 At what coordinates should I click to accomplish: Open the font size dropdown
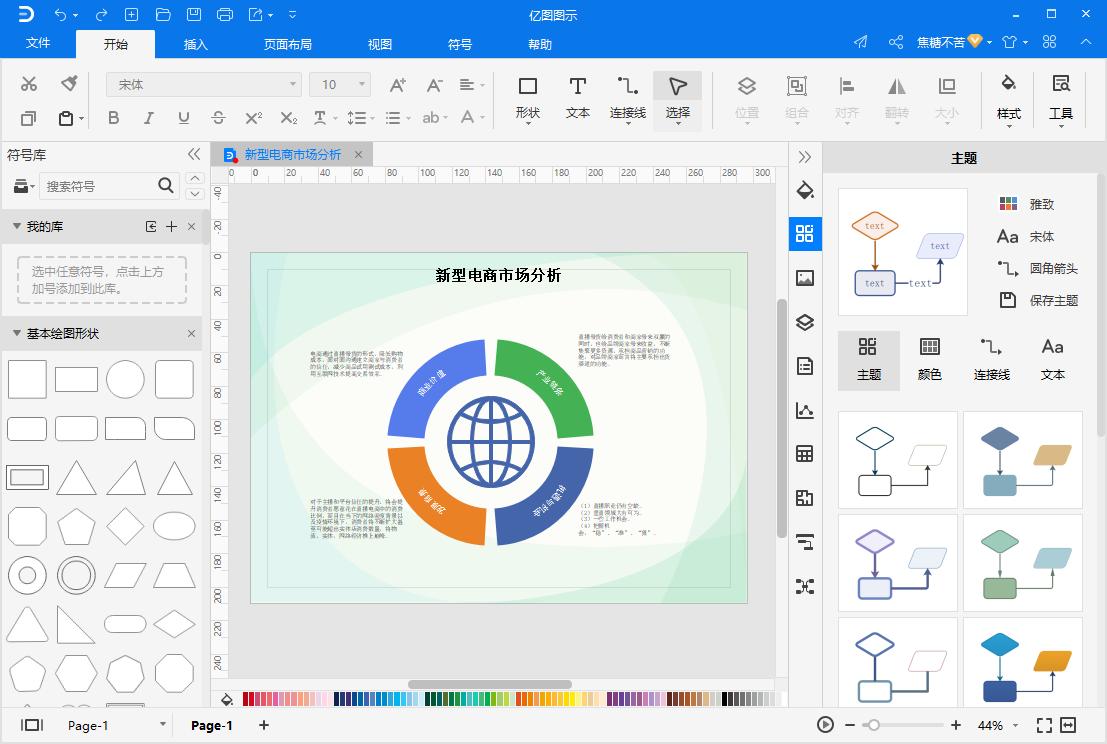click(x=340, y=85)
